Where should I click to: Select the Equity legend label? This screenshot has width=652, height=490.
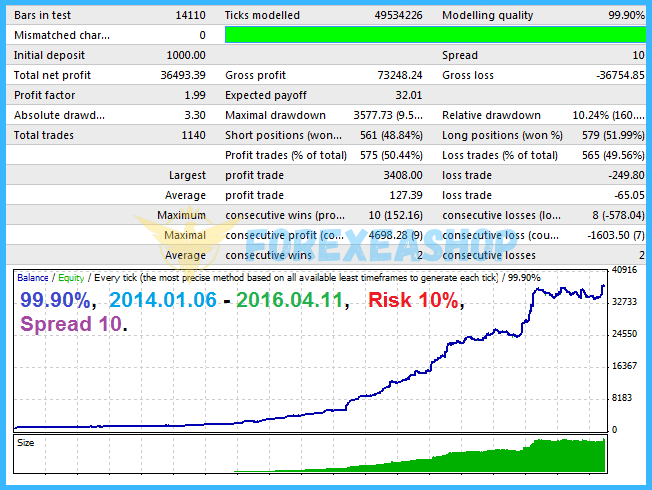[x=72, y=277]
